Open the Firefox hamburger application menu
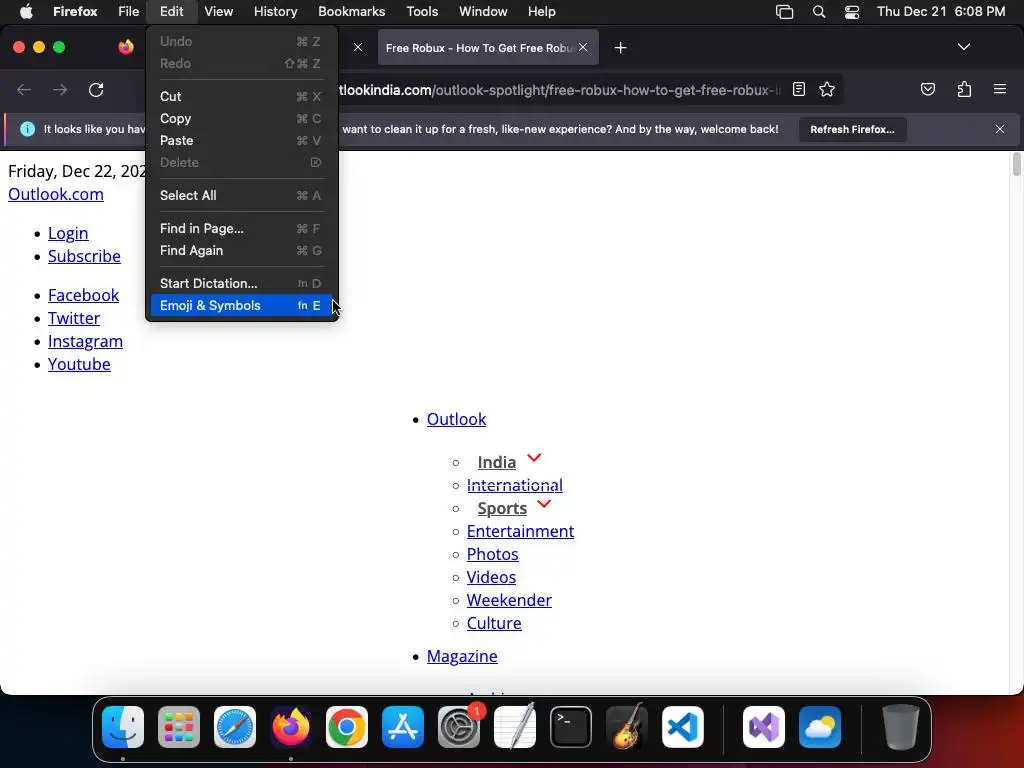Screen dimensions: 1024x768 1000,89
